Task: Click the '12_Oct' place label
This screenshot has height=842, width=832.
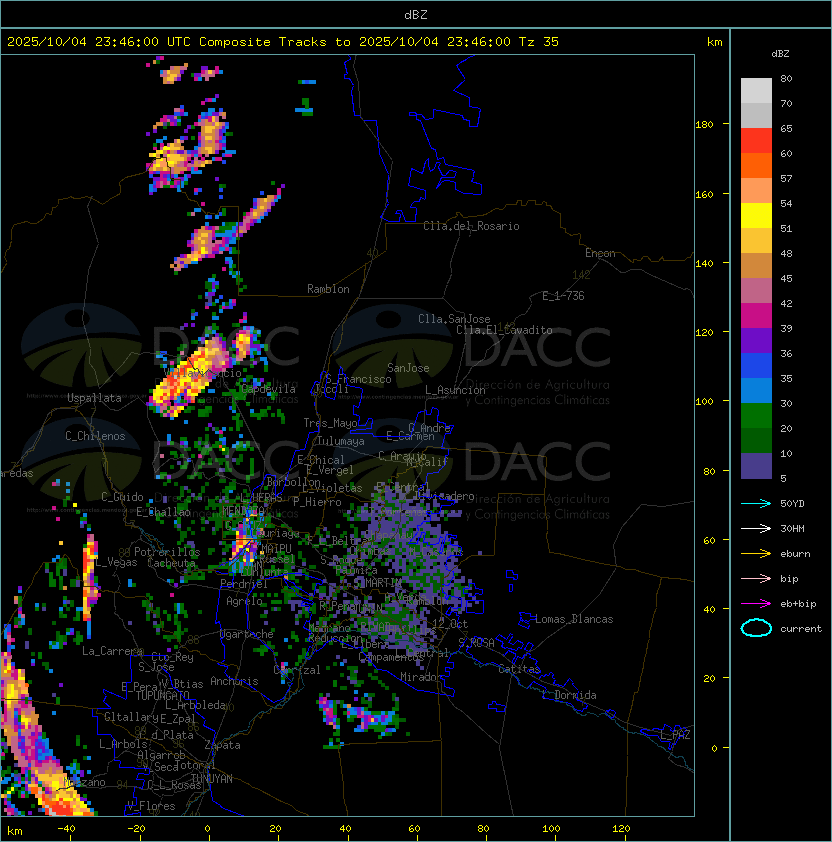Action: [450, 624]
